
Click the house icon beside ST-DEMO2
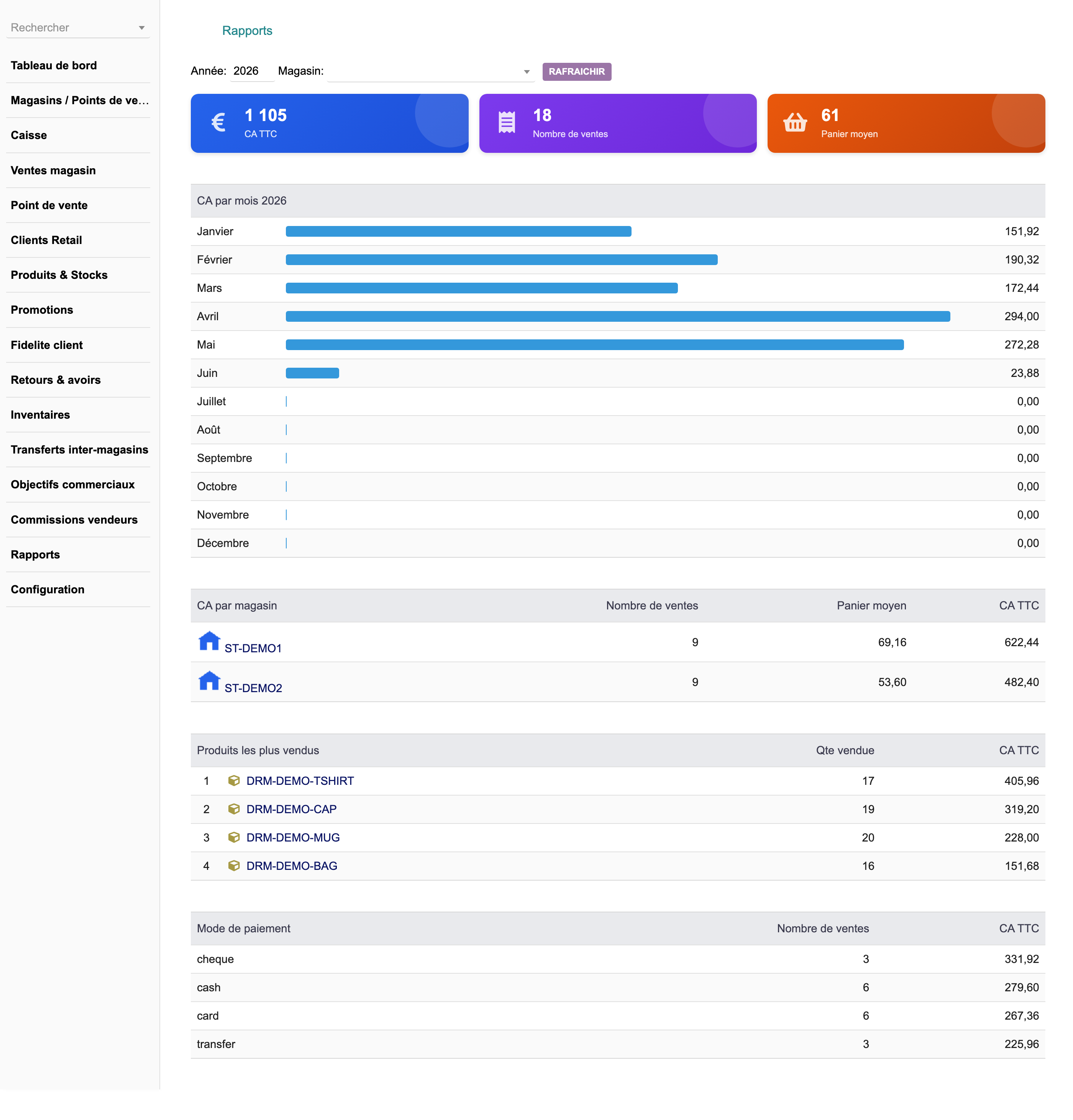(208, 681)
